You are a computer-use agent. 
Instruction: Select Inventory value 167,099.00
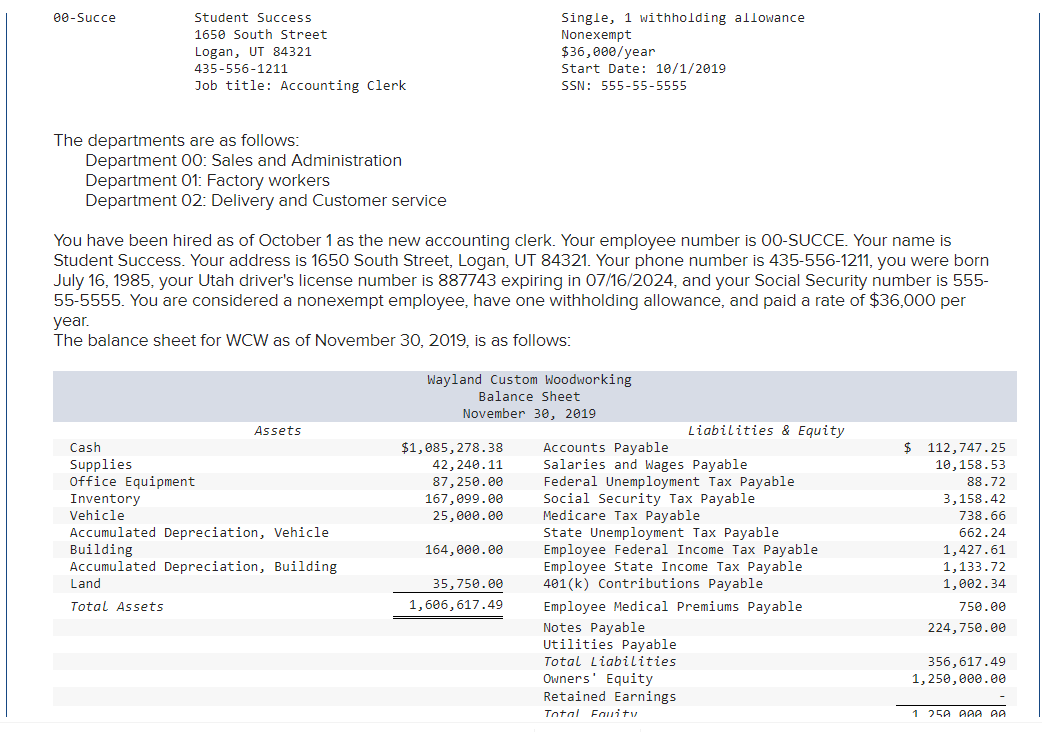(464, 498)
